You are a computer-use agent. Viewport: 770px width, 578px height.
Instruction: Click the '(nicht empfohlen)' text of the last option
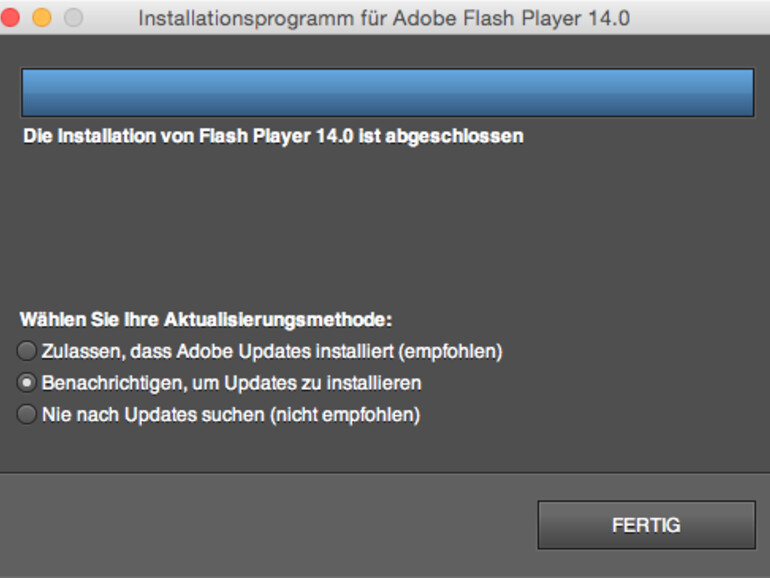[x=344, y=414]
